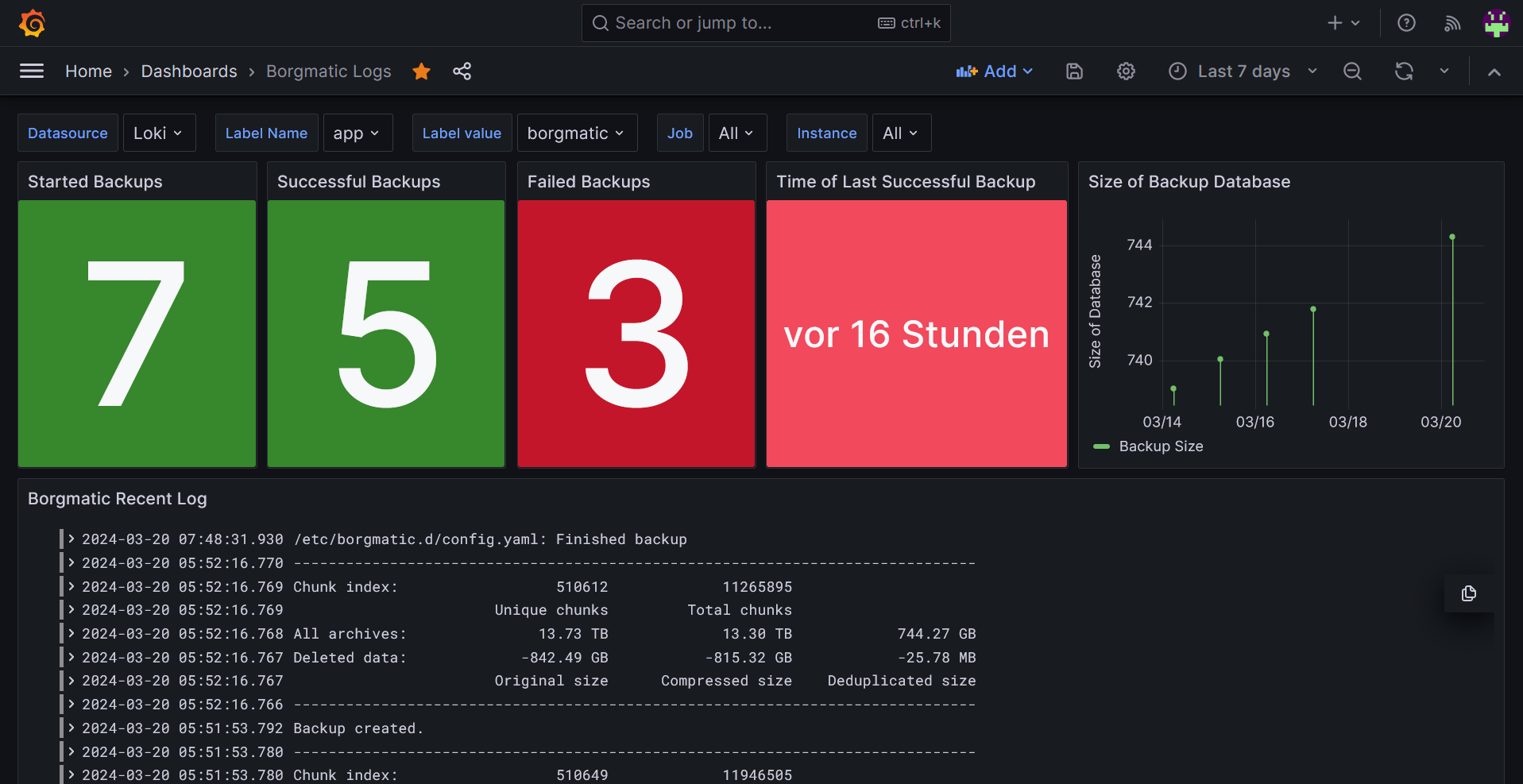The image size is (1523, 784).
Task: Click the Started Backups panel title
Action: (95, 182)
